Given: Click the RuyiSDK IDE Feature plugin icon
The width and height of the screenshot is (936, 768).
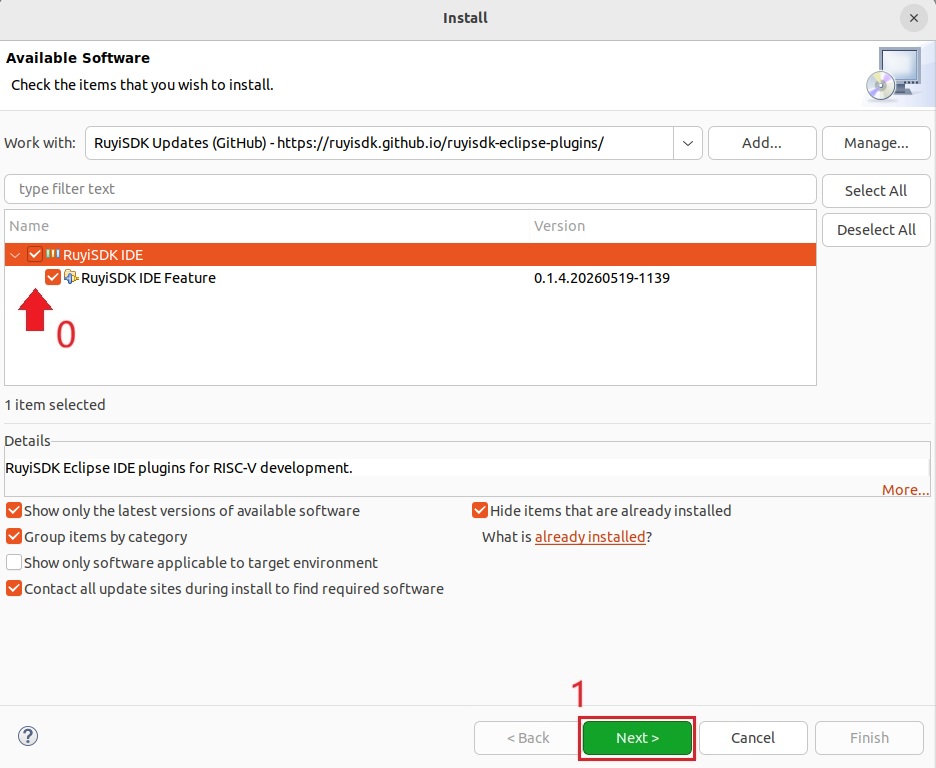Looking at the screenshot, I should click(71, 276).
